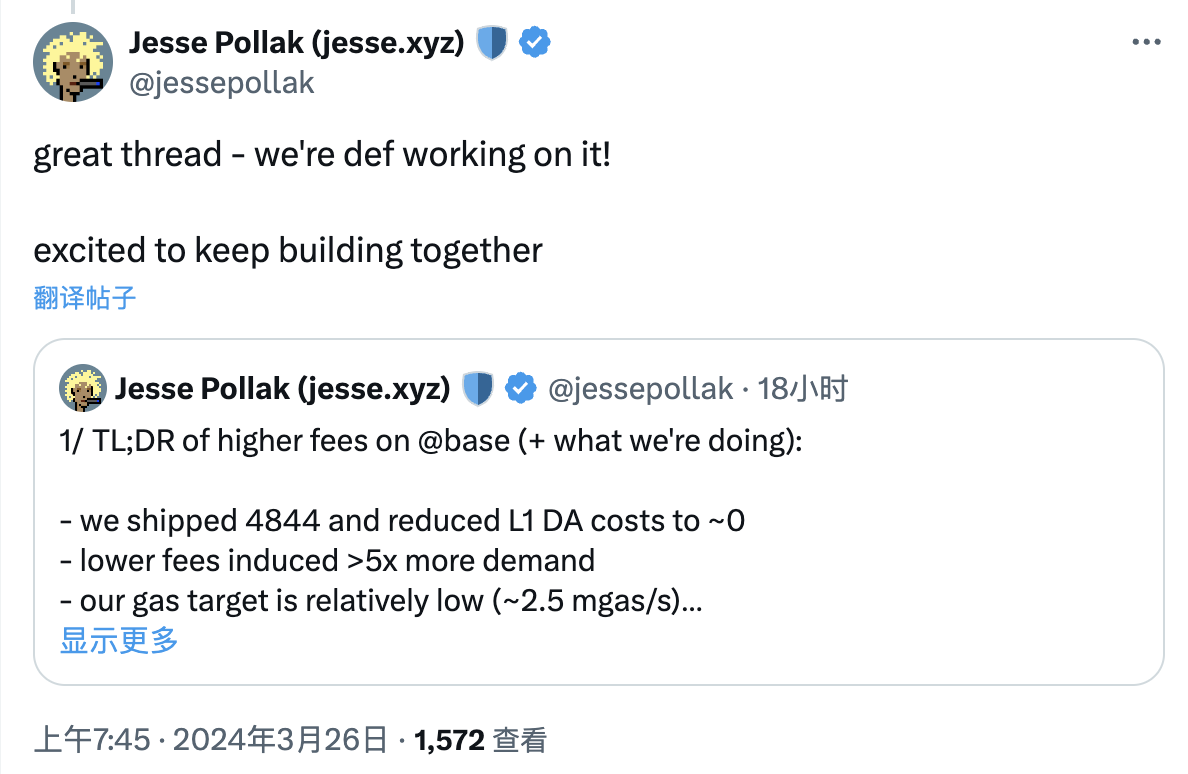Click the verified checkmark in the quoted post header

[x=521, y=389]
